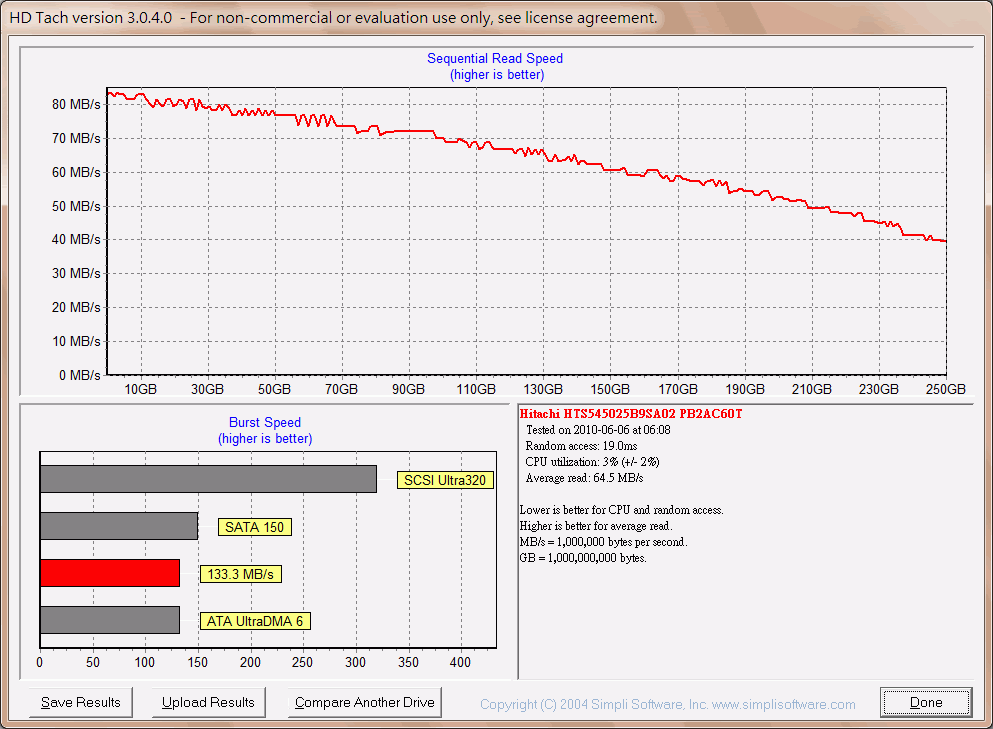Click the 40 MB/s axis label
The width and height of the screenshot is (993, 729).
click(x=76, y=239)
